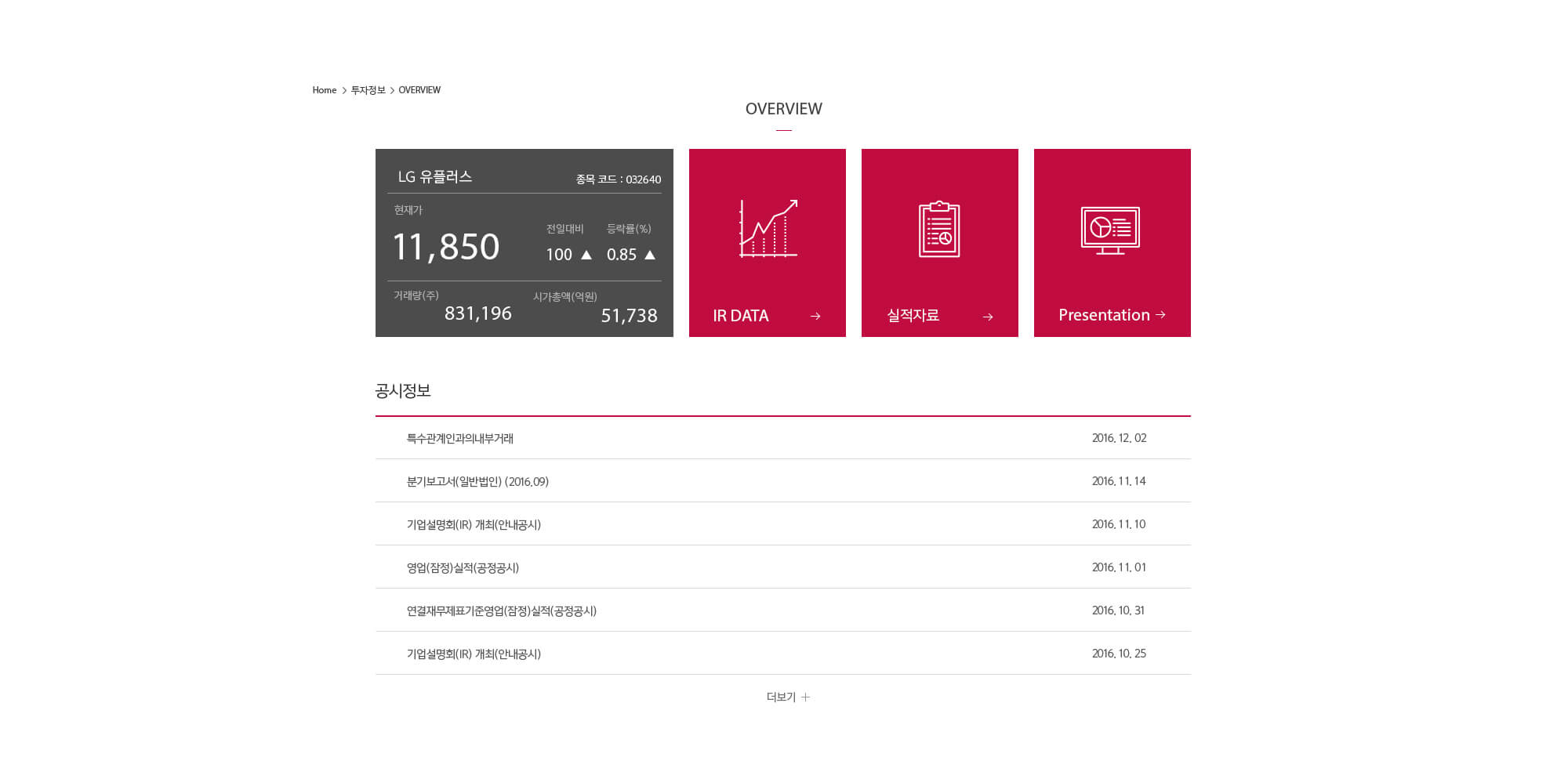This screenshot has width=1568, height=768.
Task: Click the arrow next to Presentation
Action: (x=1160, y=315)
